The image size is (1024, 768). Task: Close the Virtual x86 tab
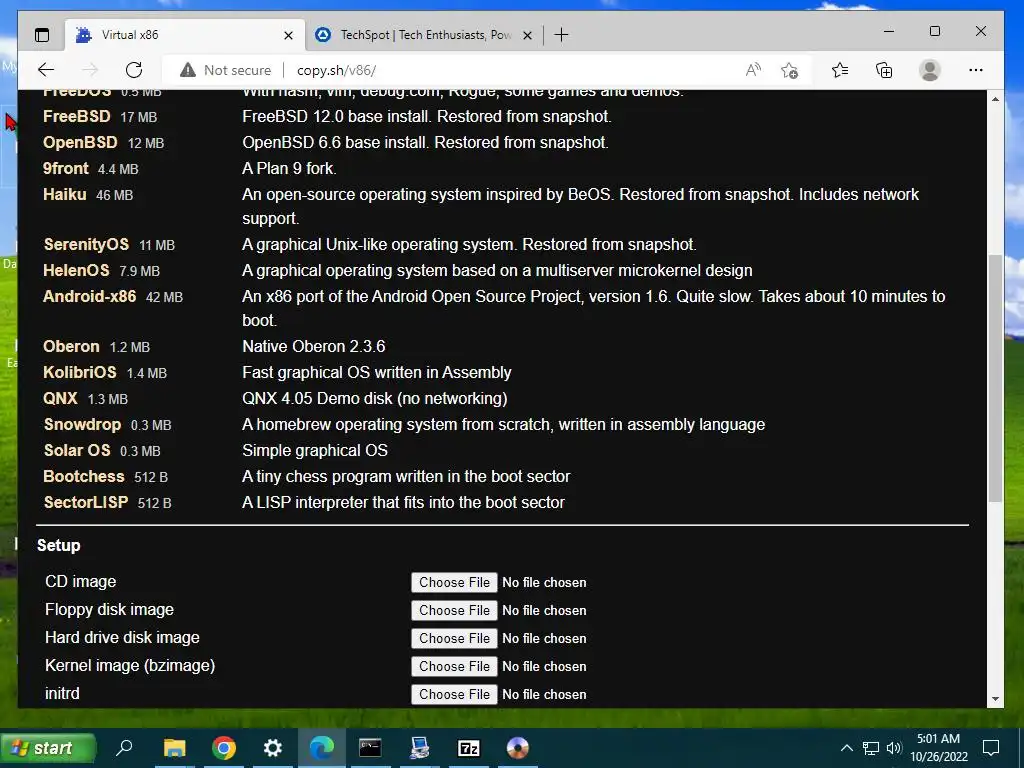click(x=288, y=35)
